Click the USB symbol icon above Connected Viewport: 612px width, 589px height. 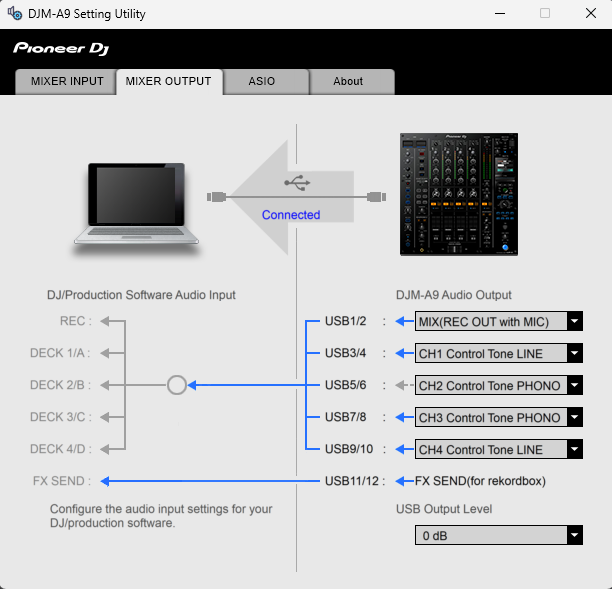coord(297,183)
